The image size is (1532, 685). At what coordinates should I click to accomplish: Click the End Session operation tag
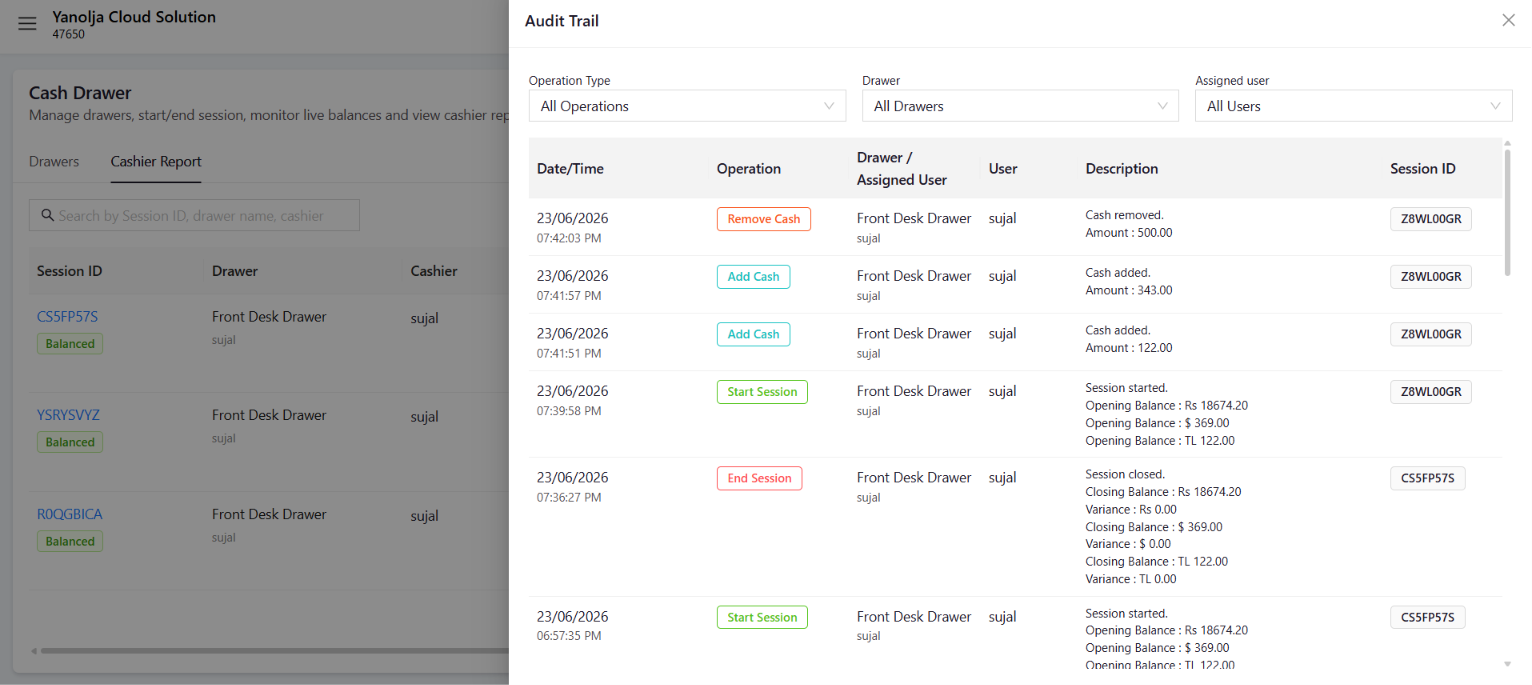tap(759, 478)
